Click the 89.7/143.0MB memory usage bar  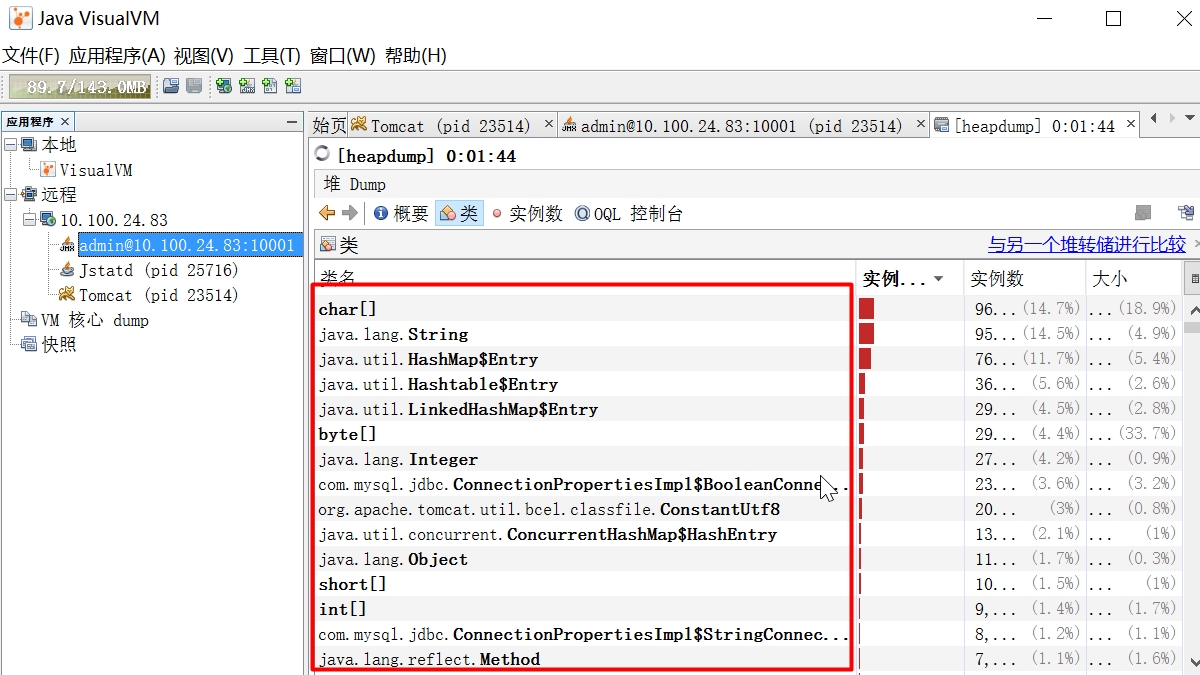(81, 87)
